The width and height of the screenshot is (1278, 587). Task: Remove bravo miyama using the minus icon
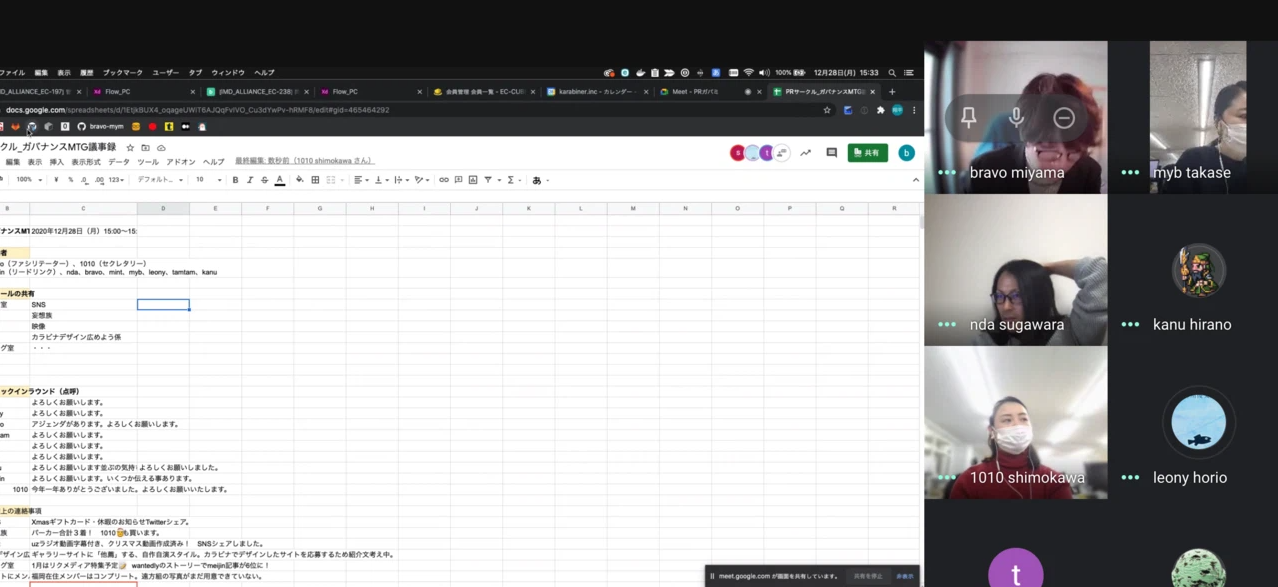coord(1064,117)
